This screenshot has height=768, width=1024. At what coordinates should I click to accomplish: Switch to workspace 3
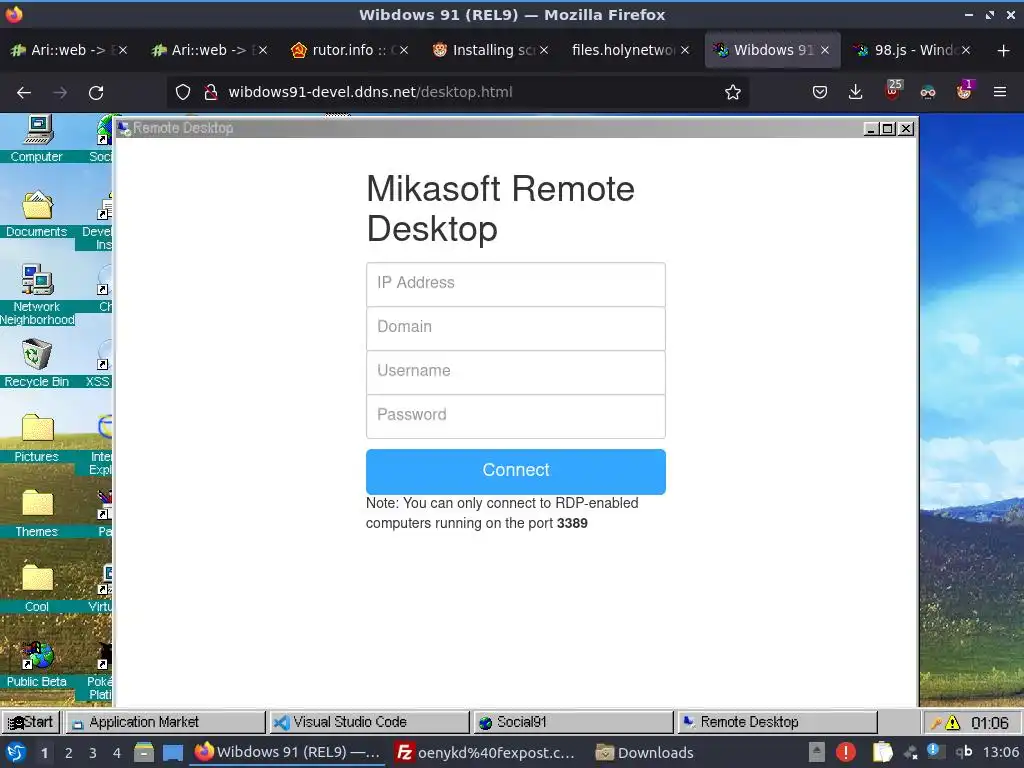(93, 753)
